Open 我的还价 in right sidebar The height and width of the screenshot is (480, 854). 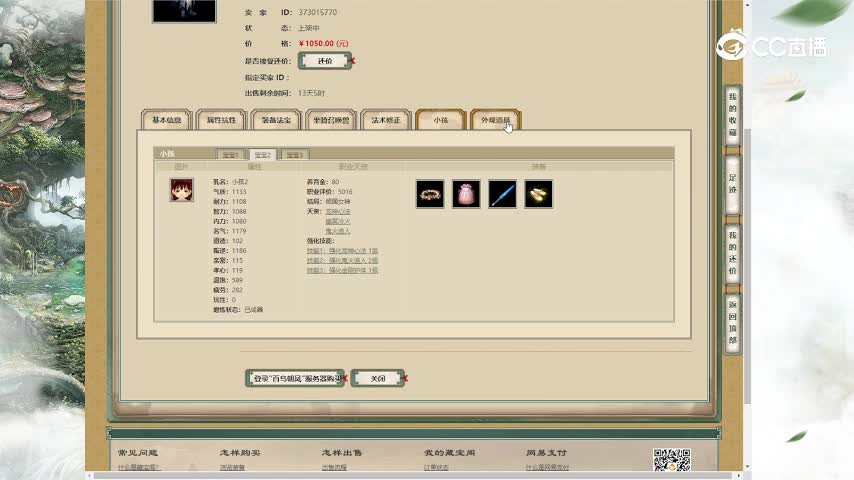point(733,253)
